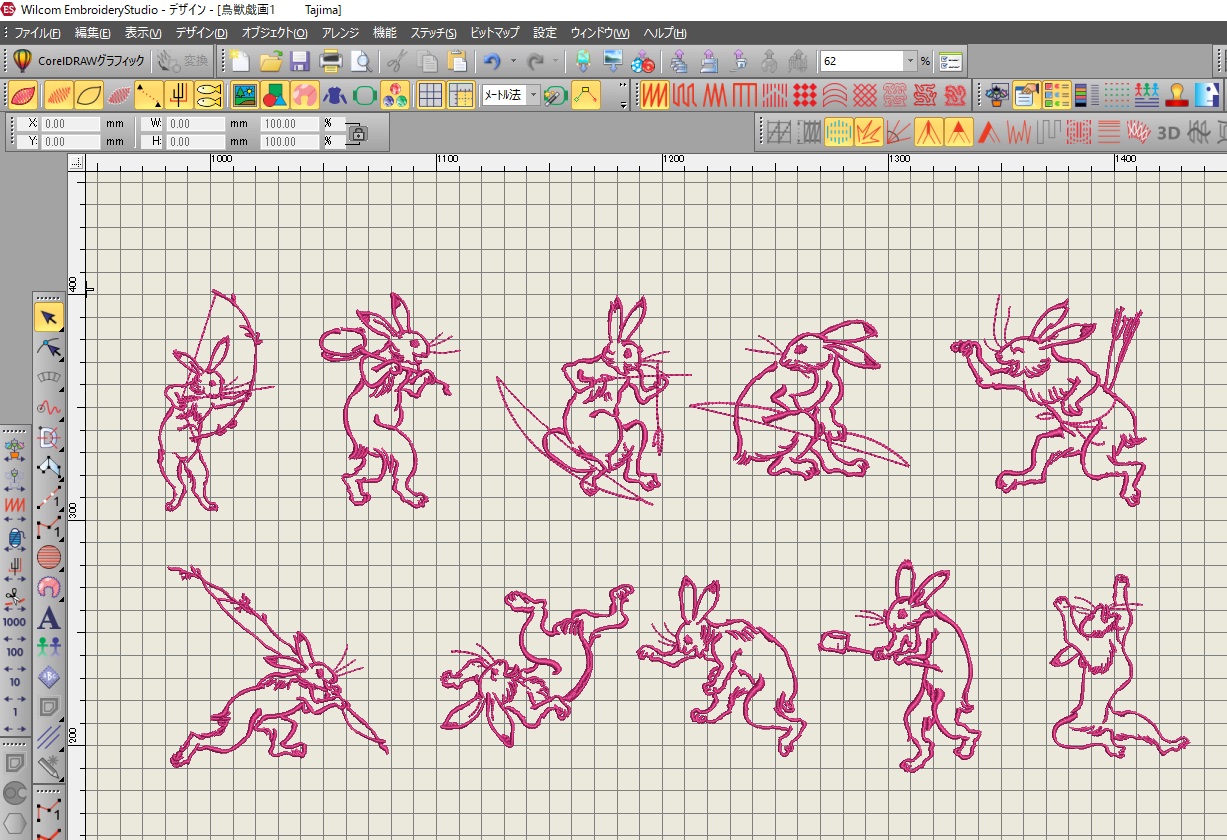Open the thread color balls icon
Image resolution: width=1227 pixels, height=840 pixels.
pos(395,95)
